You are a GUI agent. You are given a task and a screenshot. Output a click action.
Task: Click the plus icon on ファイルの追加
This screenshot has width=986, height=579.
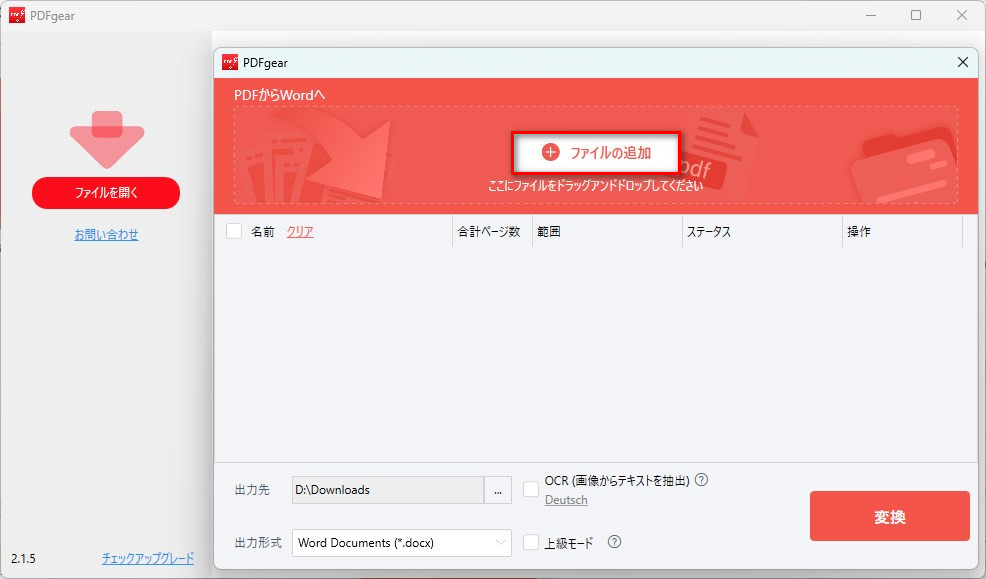551,151
